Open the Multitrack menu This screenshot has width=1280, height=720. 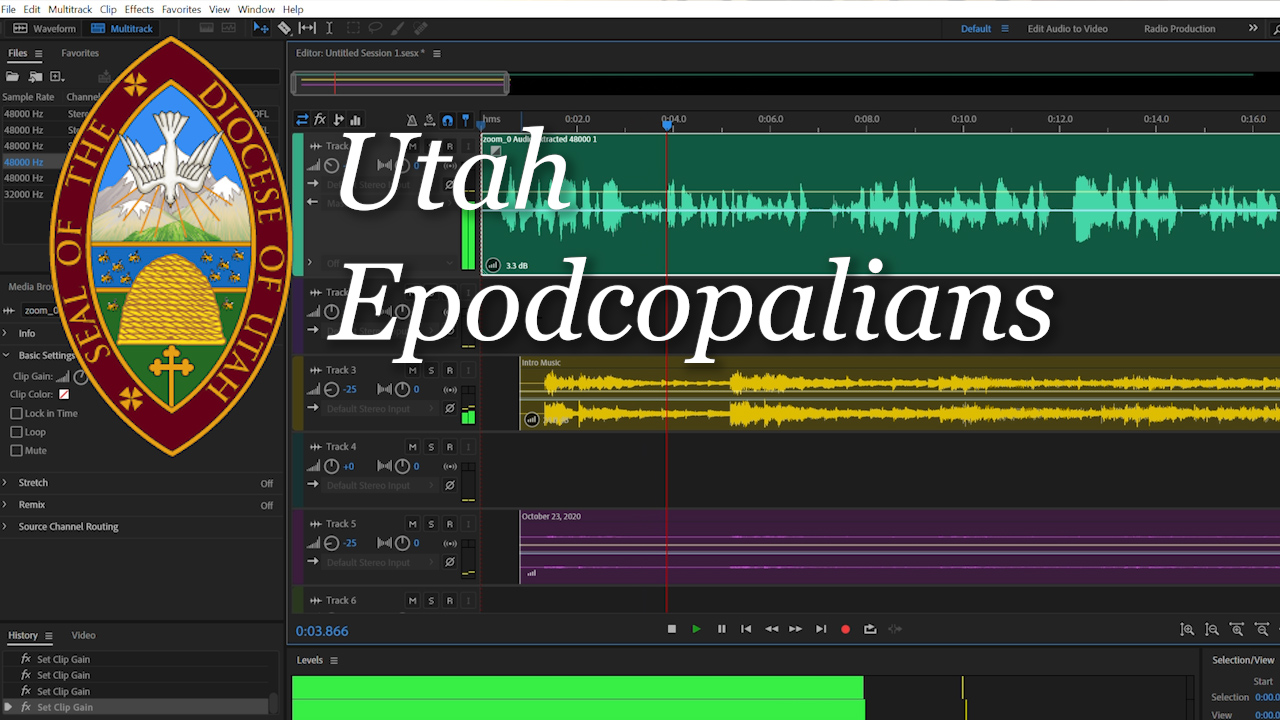[71, 9]
